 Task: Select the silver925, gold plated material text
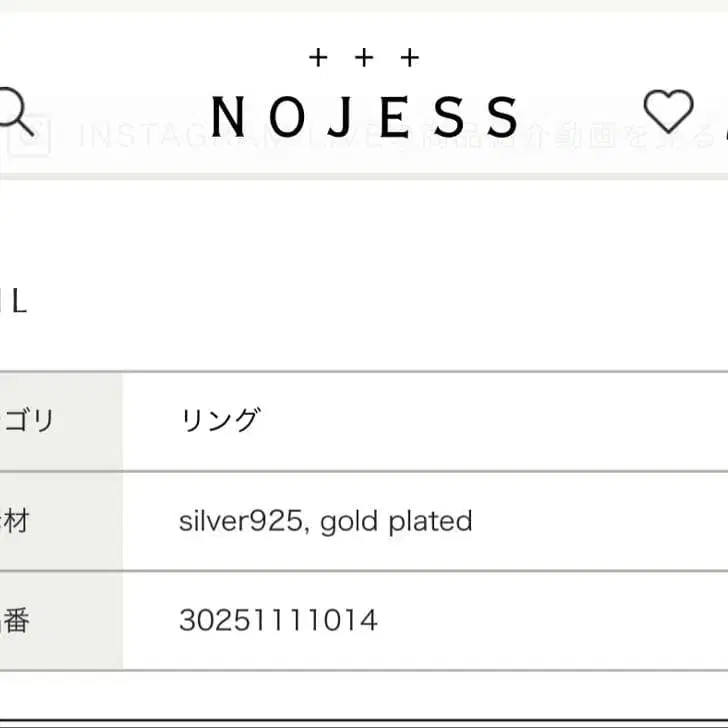325,521
